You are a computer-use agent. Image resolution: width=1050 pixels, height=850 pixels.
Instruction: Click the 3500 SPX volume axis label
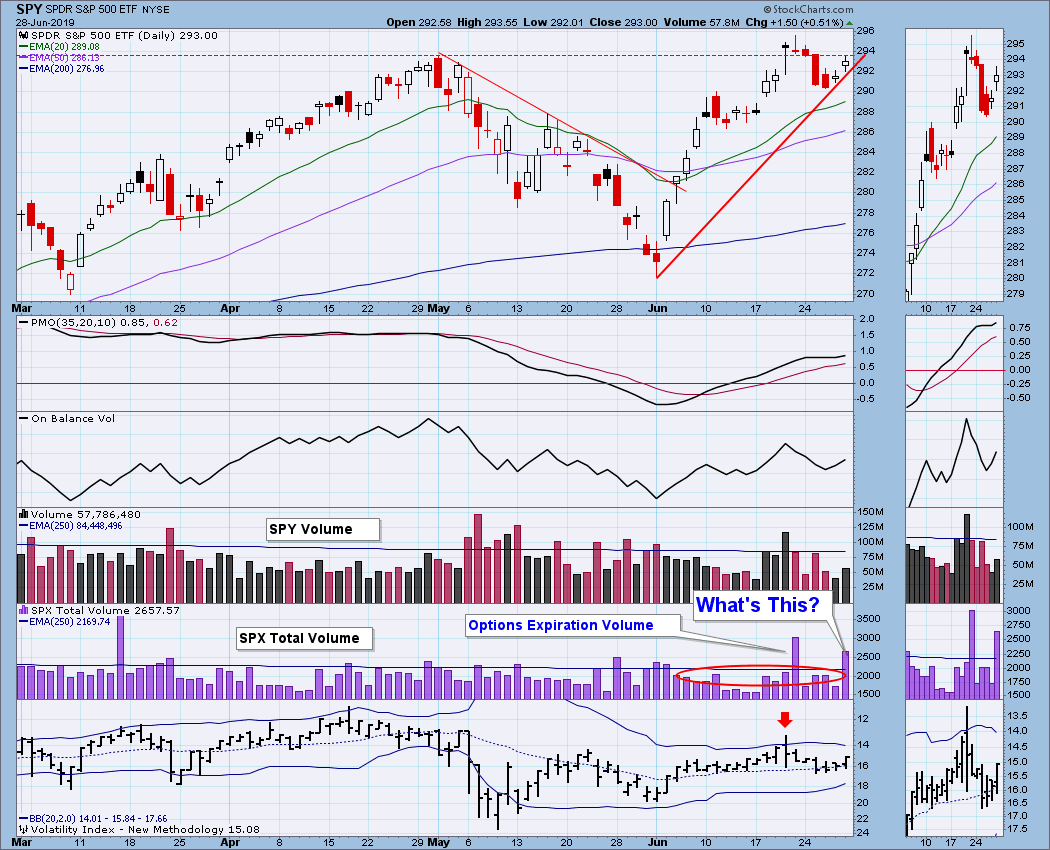[x=870, y=618]
